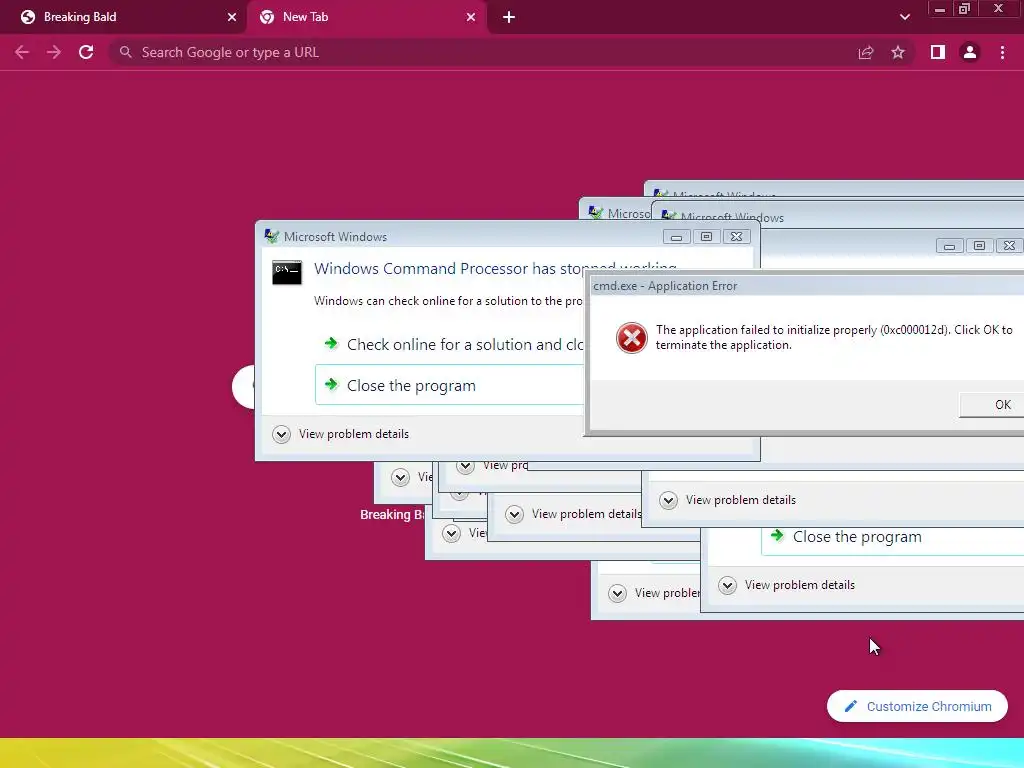This screenshot has height=768, width=1024.
Task: Bookmark this tab with the star icon
Action: click(898, 52)
